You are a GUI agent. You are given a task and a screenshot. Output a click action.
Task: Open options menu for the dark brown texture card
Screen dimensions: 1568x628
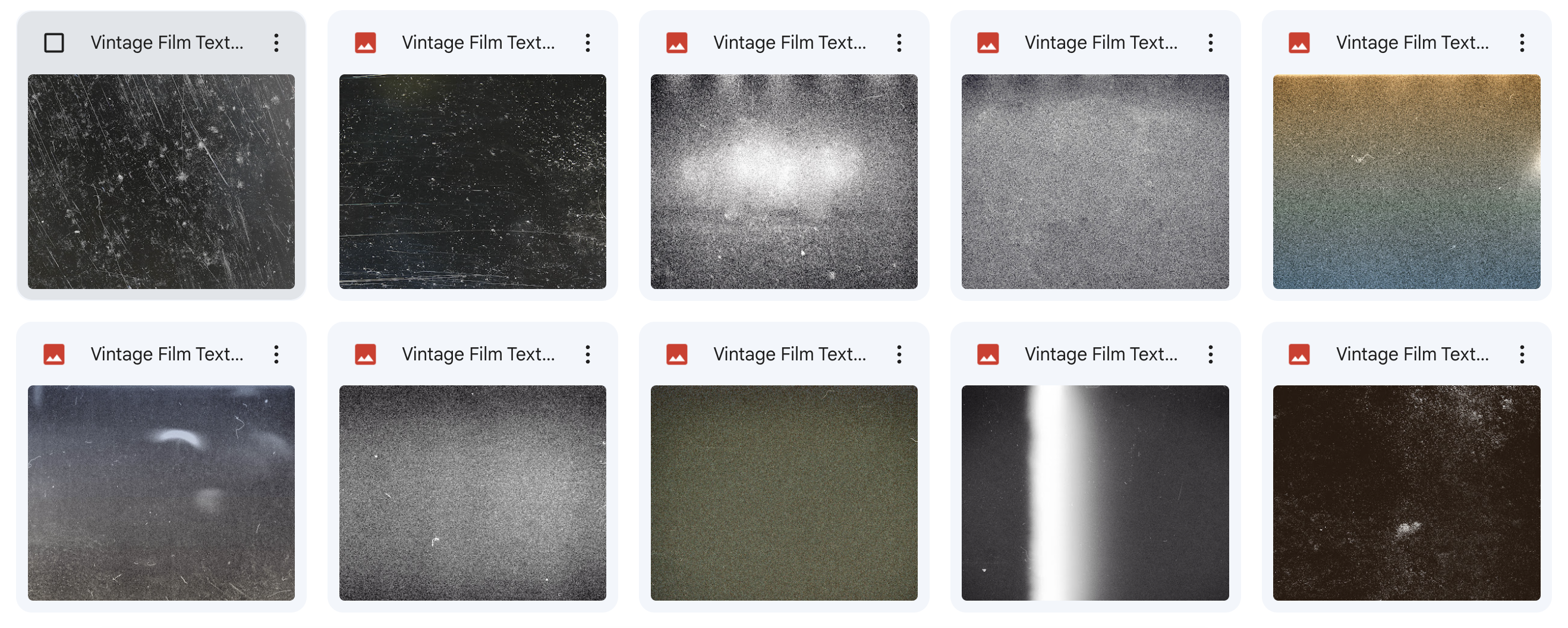point(1522,353)
